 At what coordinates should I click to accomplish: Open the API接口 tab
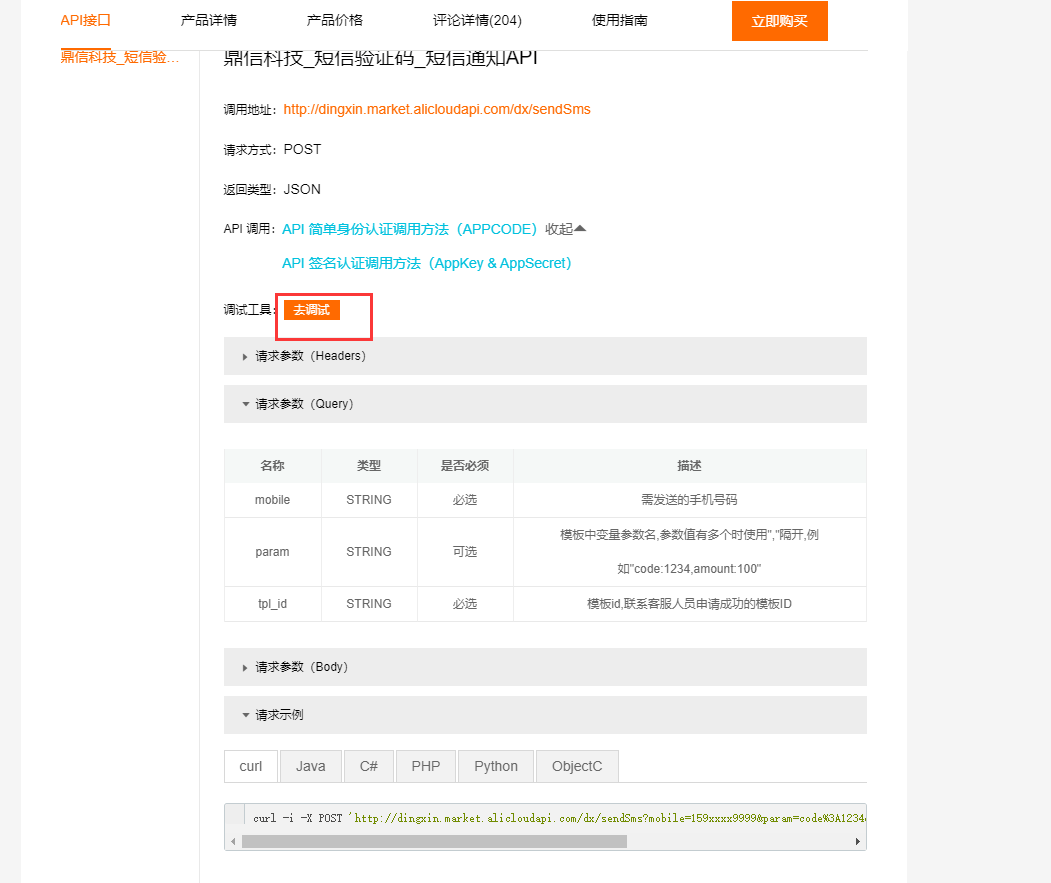(x=85, y=20)
